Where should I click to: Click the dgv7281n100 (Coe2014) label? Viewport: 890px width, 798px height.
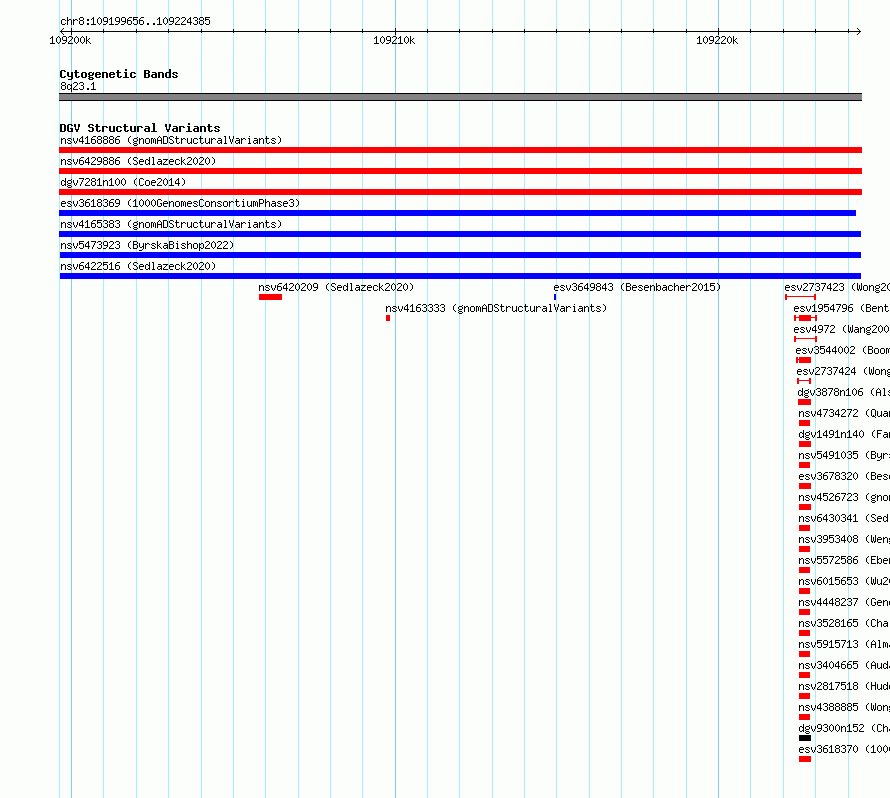123,182
